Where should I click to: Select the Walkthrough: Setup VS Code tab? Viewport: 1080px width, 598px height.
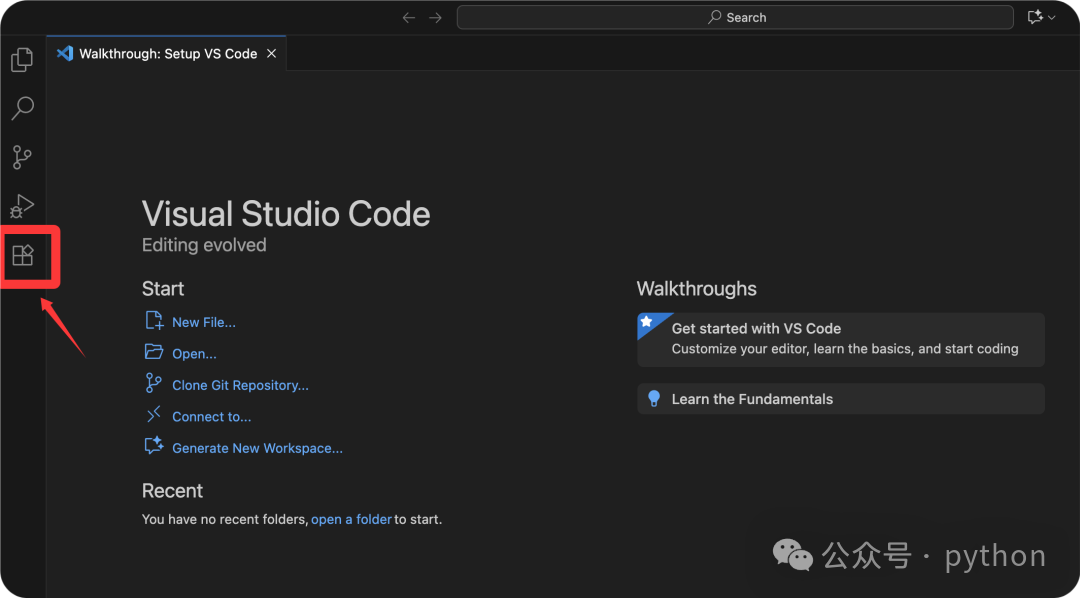point(166,54)
